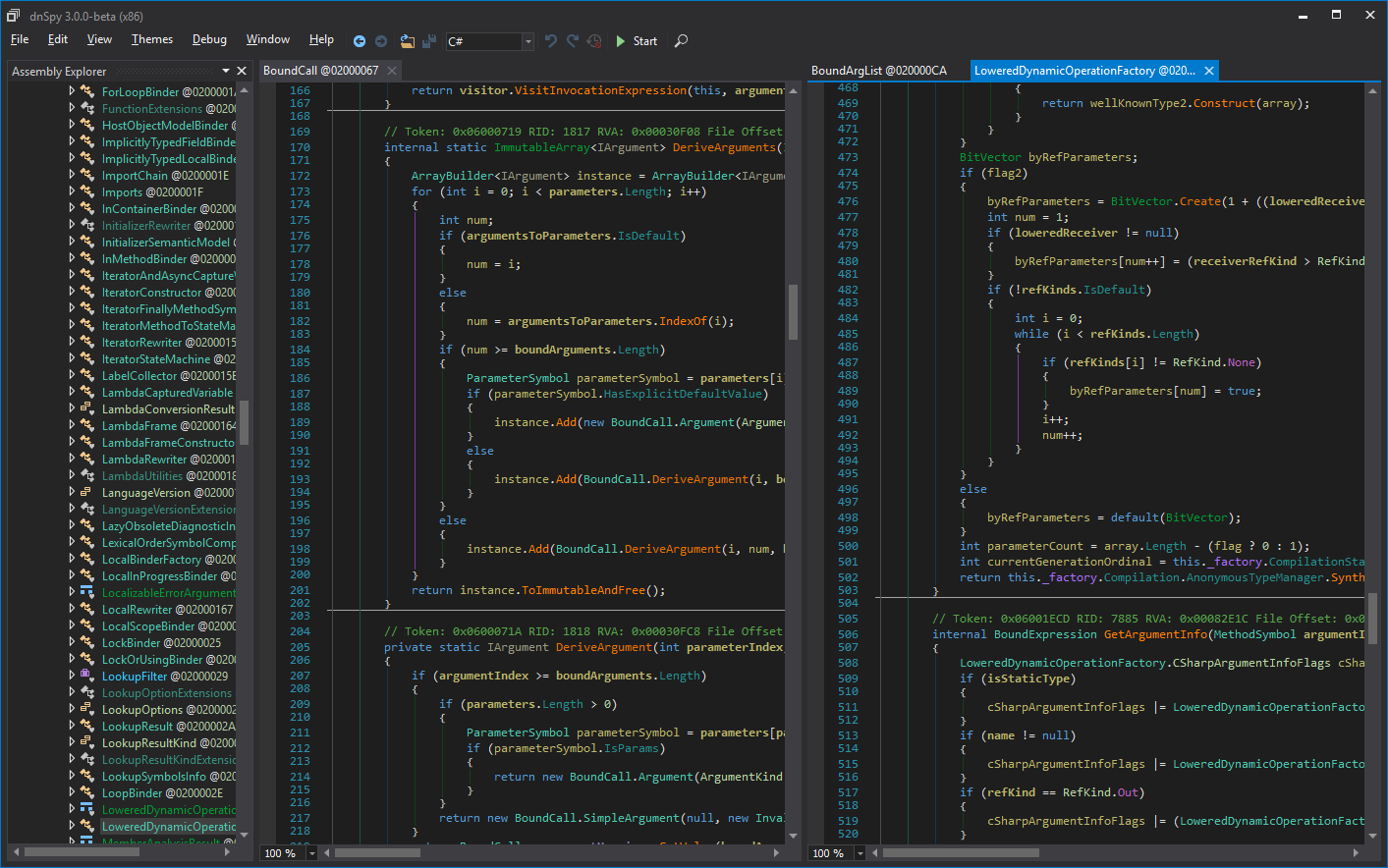1388x868 pixels.
Task: Click the Navigate Backward arrow icon
Action: pyautogui.click(x=360, y=41)
